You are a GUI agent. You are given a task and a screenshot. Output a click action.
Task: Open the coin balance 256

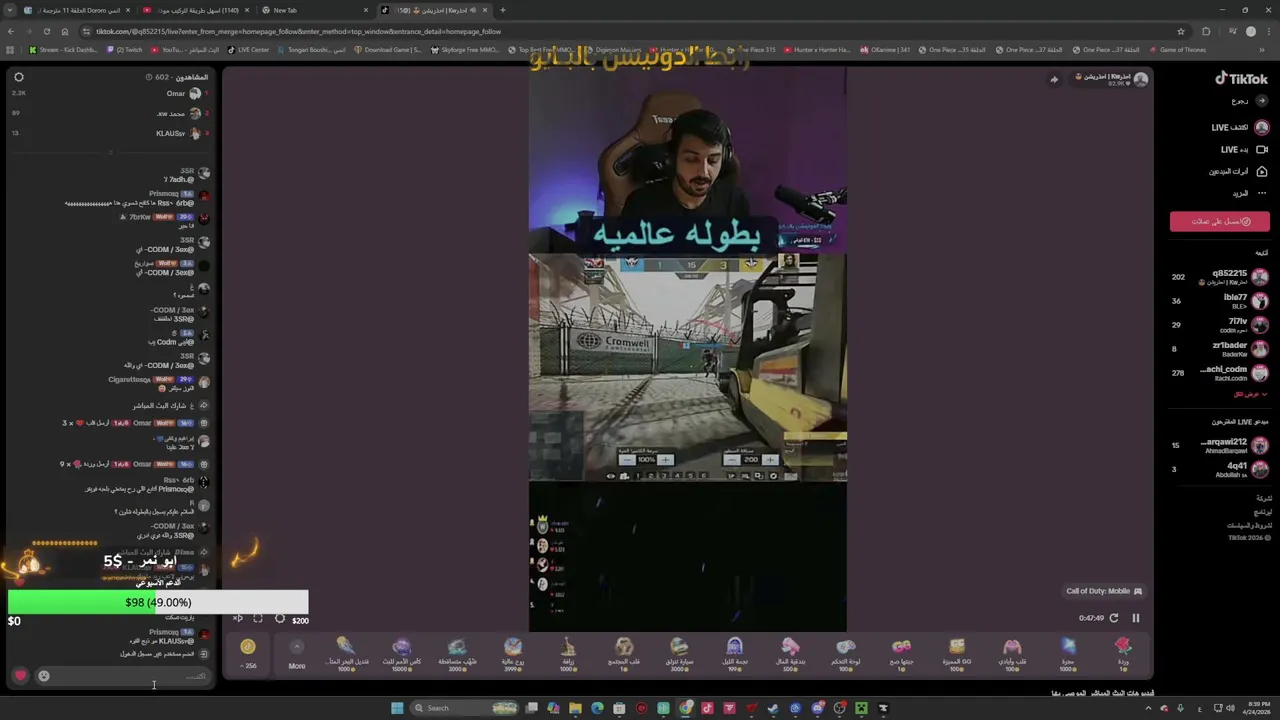[x=248, y=654]
